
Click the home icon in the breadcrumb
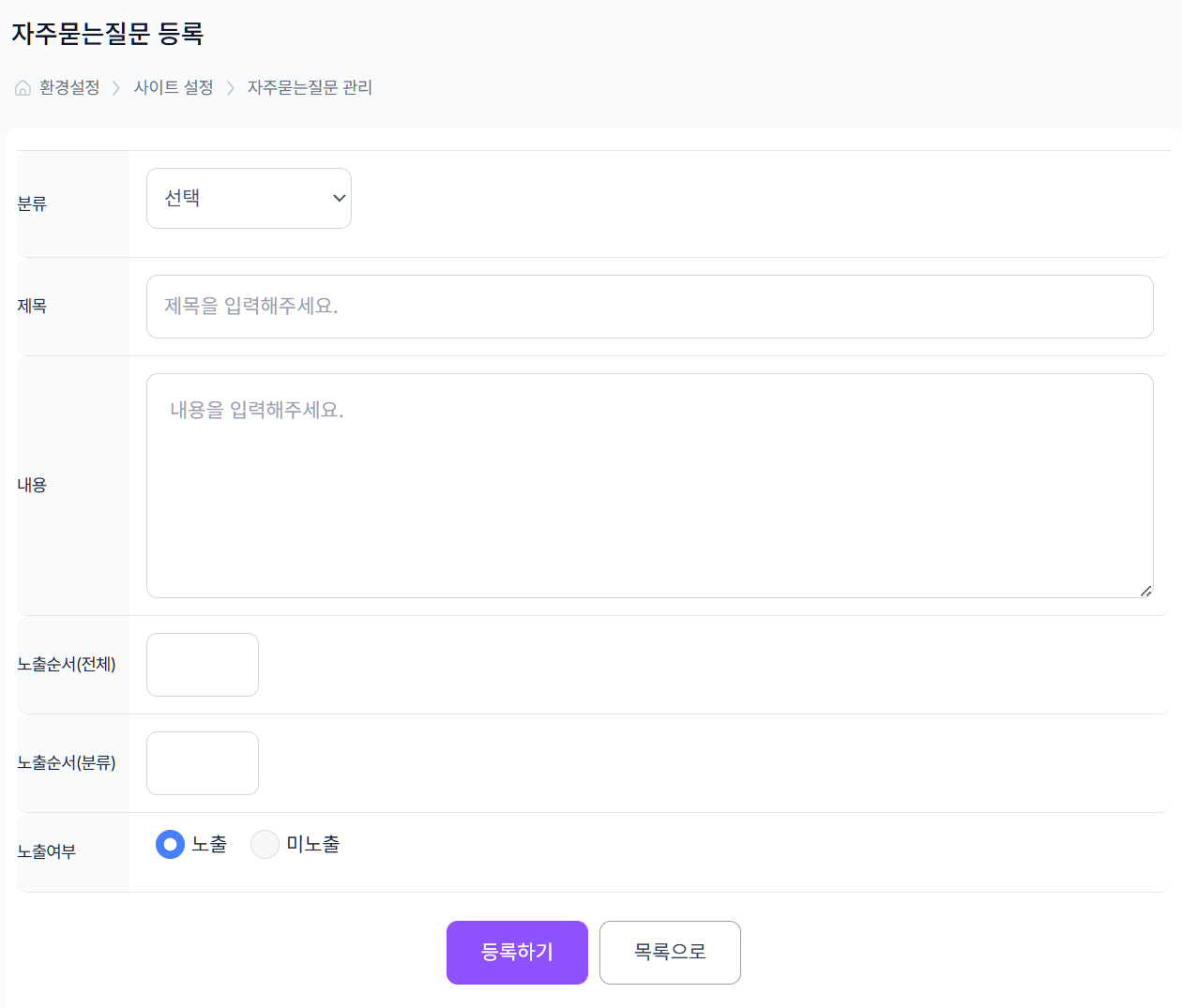click(x=22, y=86)
